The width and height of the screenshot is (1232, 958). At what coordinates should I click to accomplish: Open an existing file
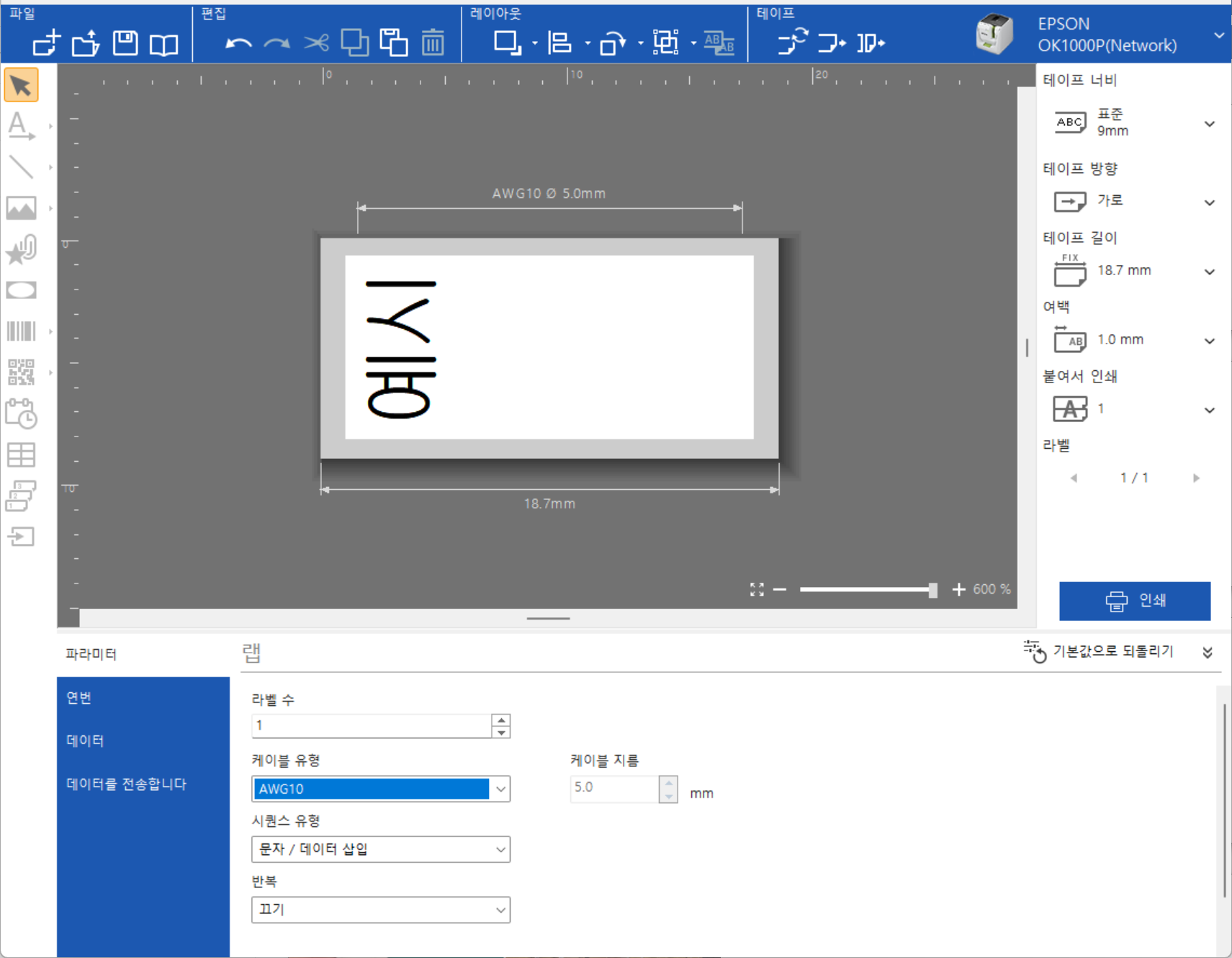(x=86, y=43)
